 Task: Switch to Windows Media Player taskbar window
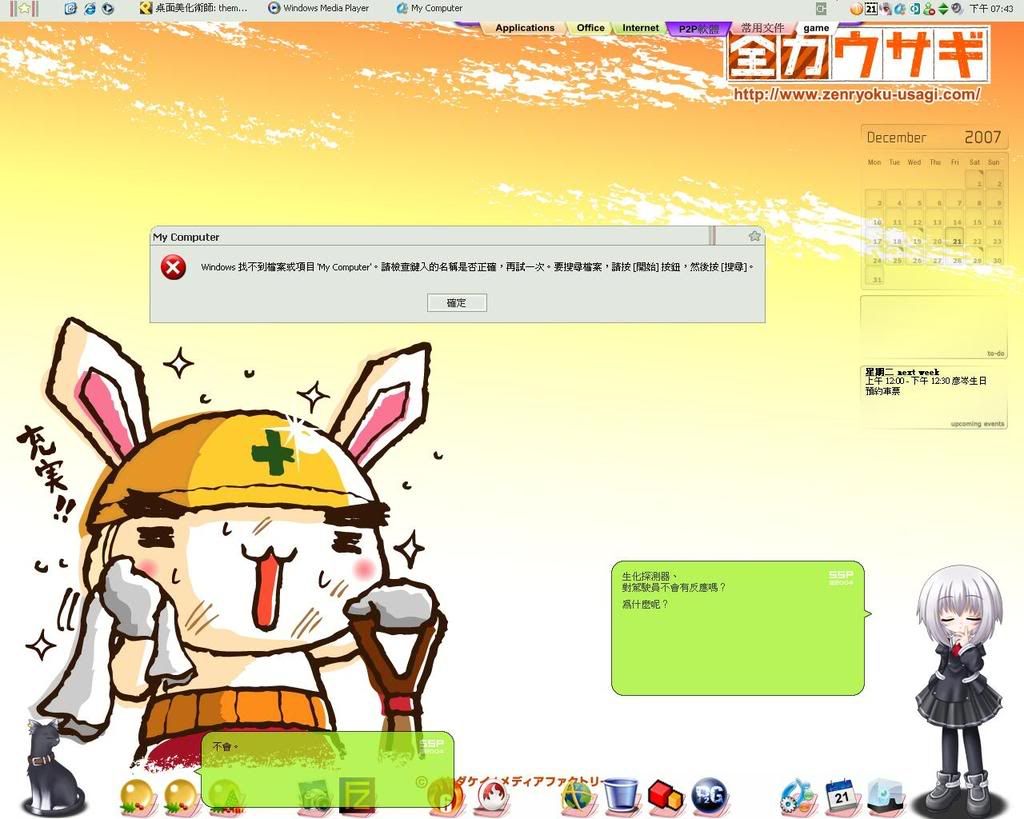(x=319, y=8)
